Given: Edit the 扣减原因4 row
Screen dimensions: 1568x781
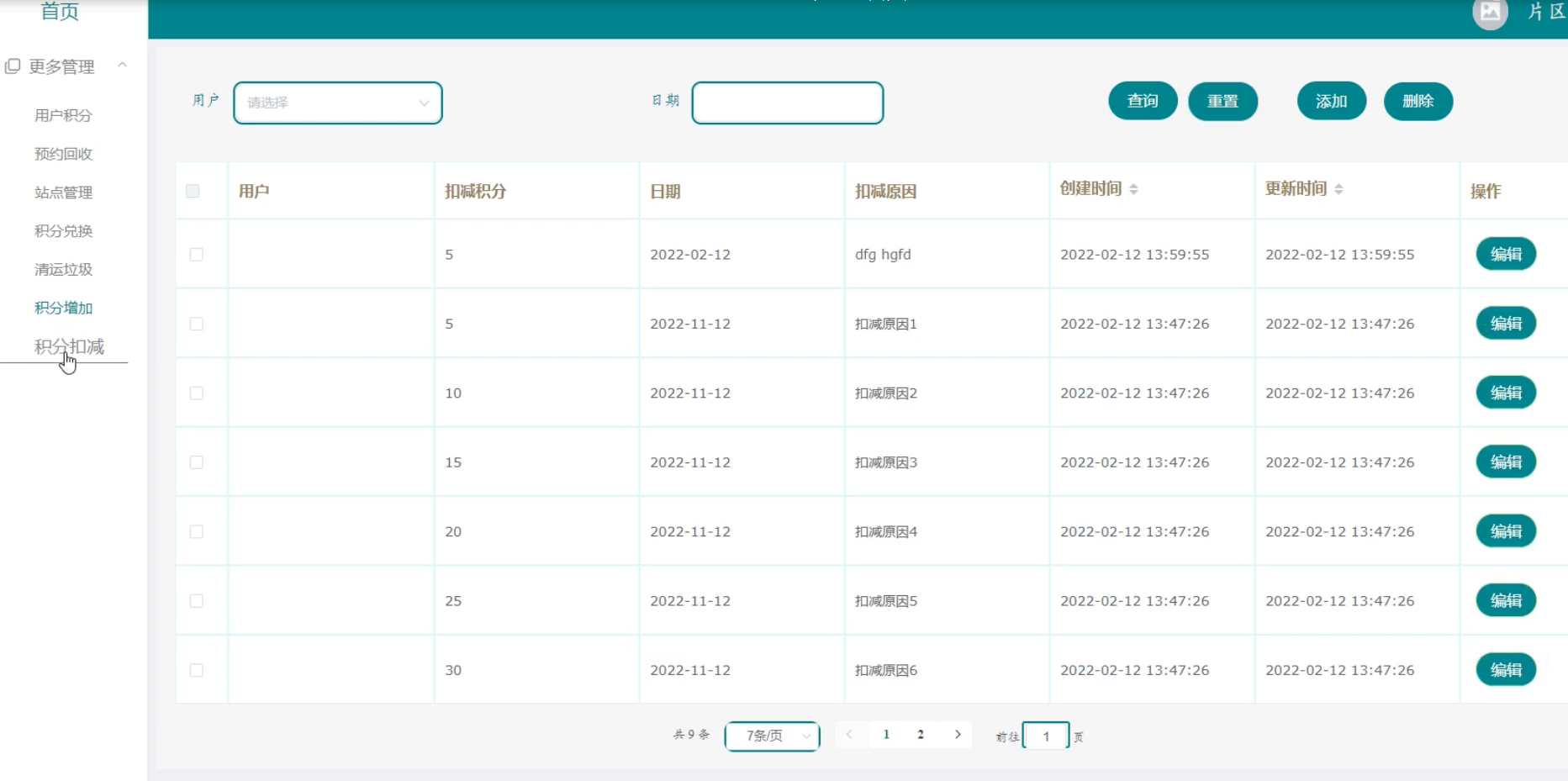Looking at the screenshot, I should pyautogui.click(x=1506, y=531).
